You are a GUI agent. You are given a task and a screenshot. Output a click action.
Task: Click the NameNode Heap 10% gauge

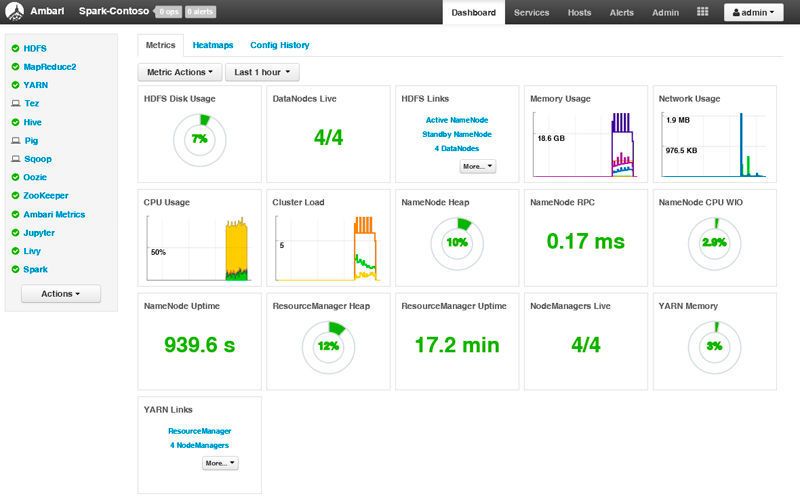[x=457, y=243]
